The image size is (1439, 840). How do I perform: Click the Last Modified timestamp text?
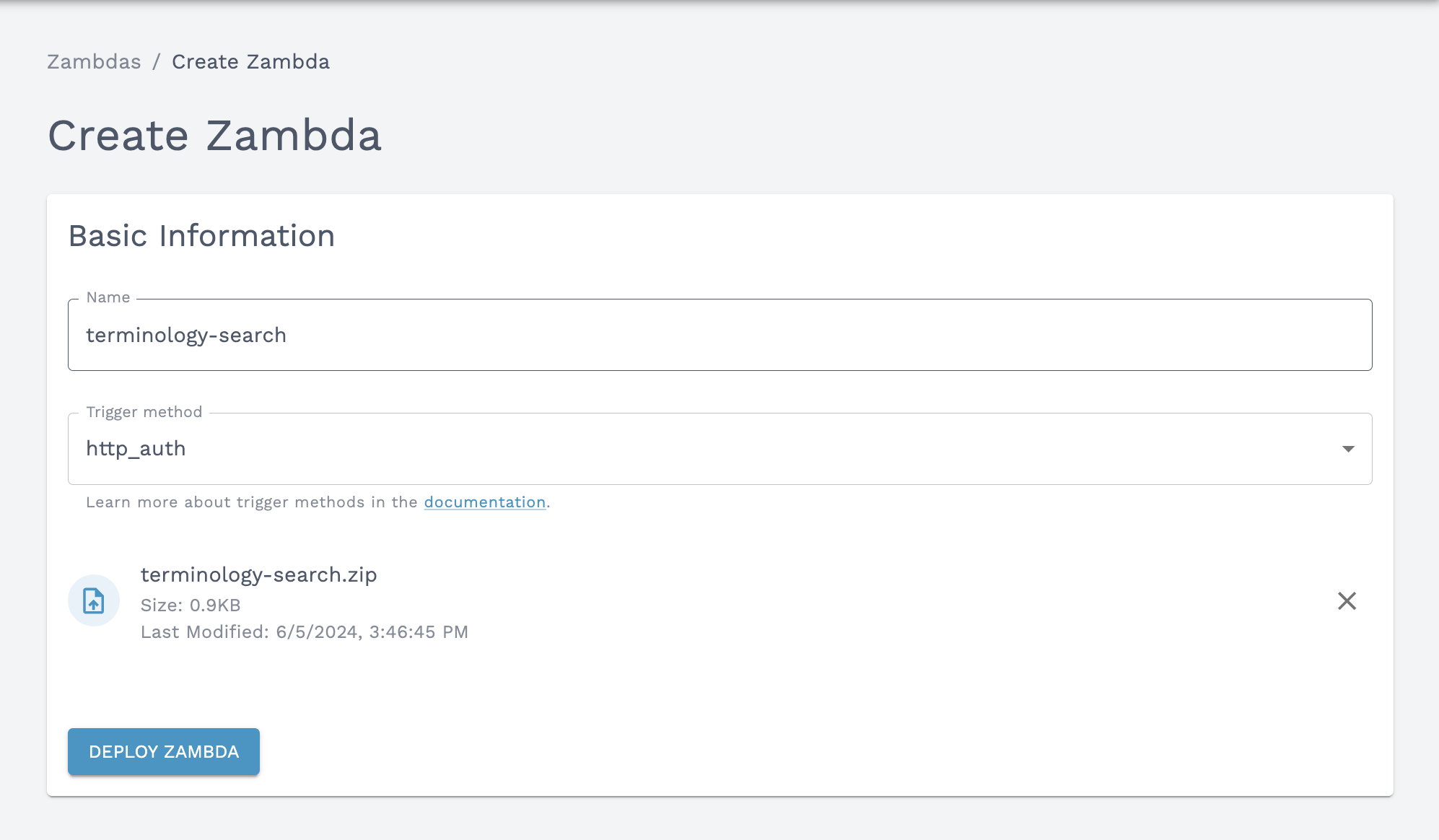(305, 631)
